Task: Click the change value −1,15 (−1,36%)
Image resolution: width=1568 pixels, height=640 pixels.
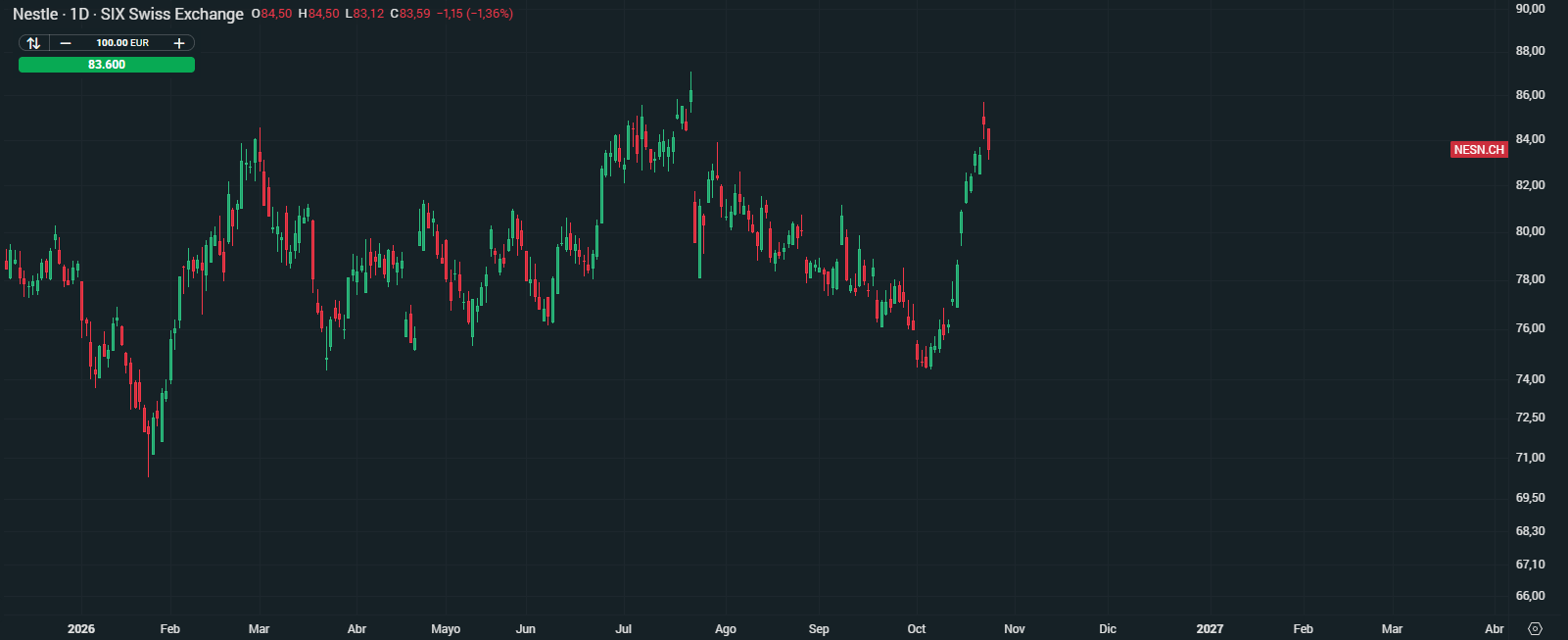Action: pos(475,14)
